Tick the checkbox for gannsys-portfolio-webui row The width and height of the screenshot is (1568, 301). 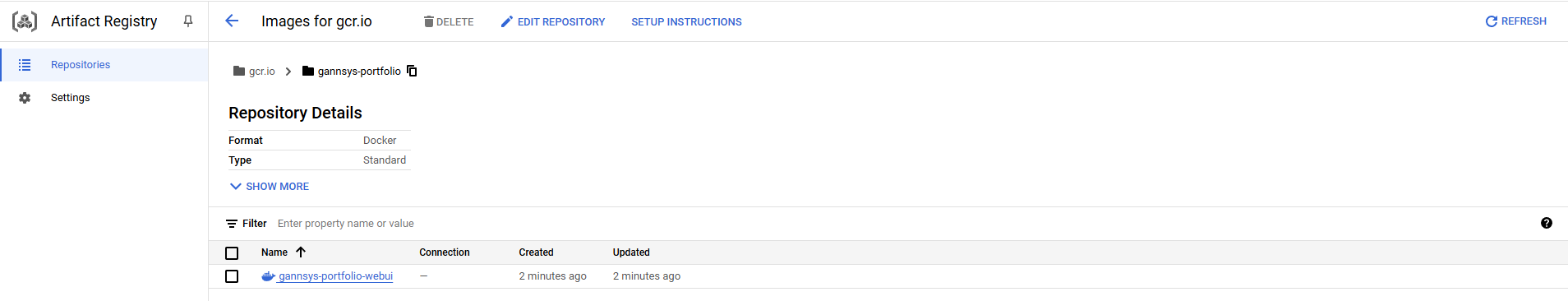click(x=232, y=276)
